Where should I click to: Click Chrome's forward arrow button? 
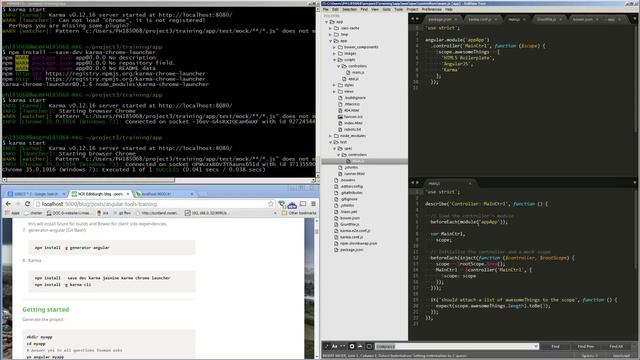point(18,204)
